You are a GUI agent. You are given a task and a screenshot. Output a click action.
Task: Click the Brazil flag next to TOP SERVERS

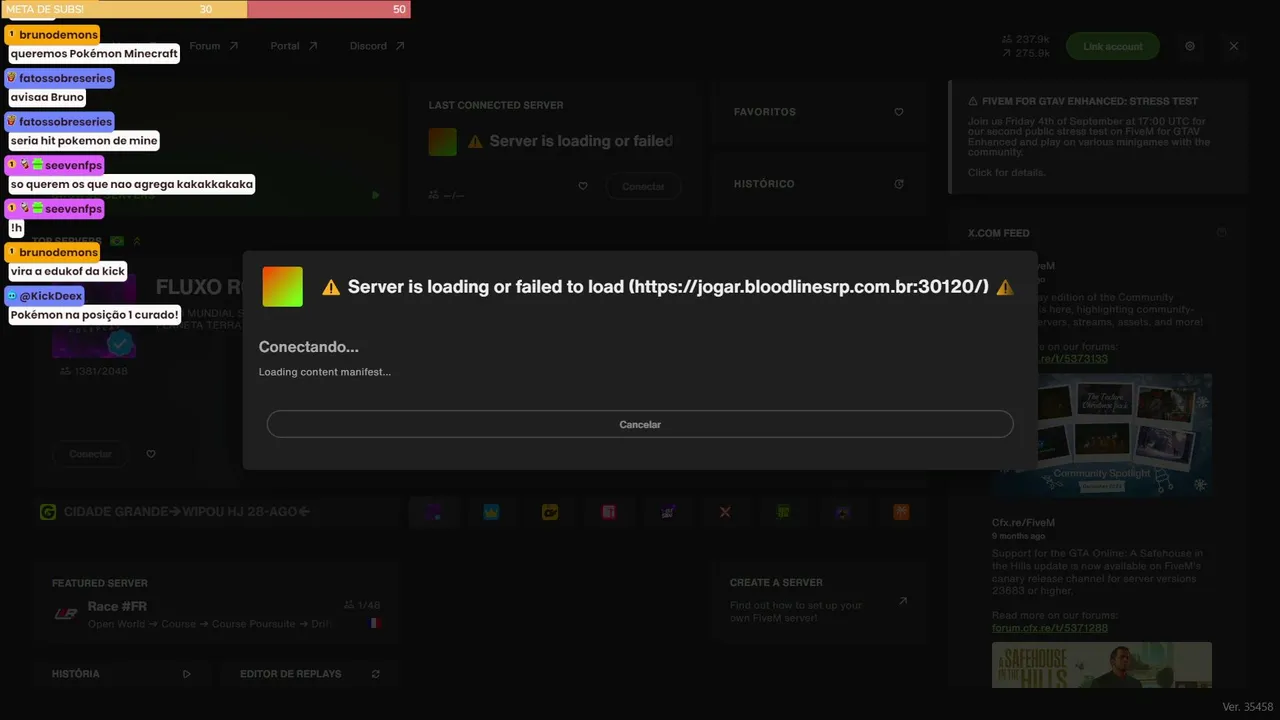tap(117, 241)
